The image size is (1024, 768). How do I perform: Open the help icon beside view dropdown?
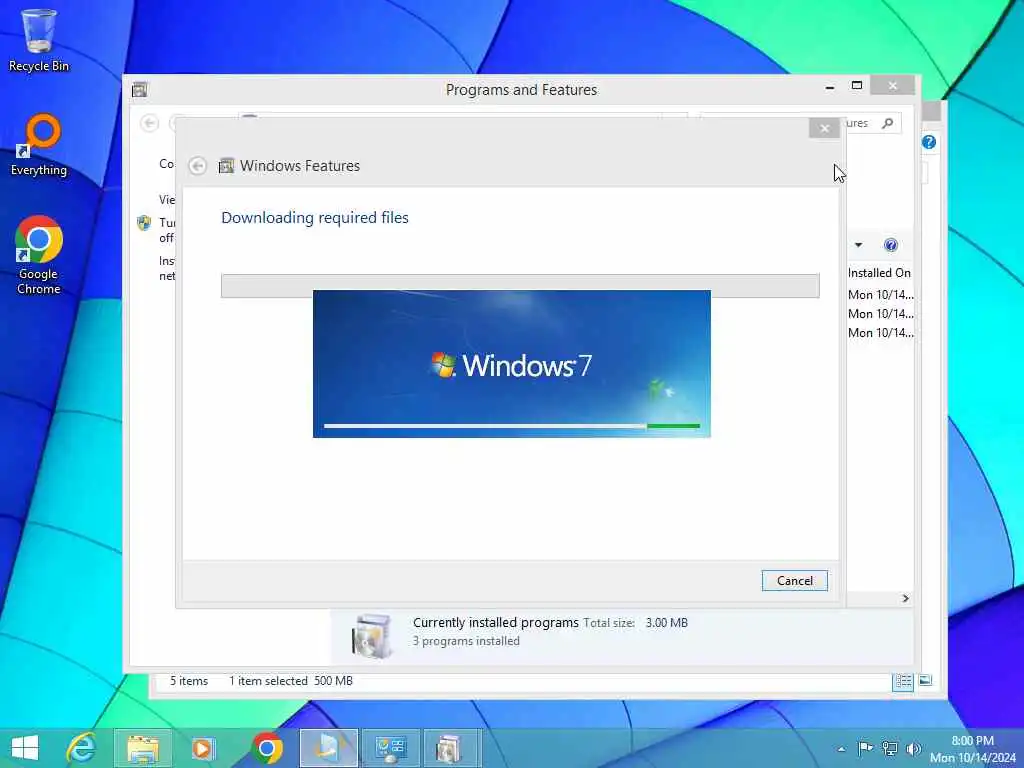tap(891, 245)
